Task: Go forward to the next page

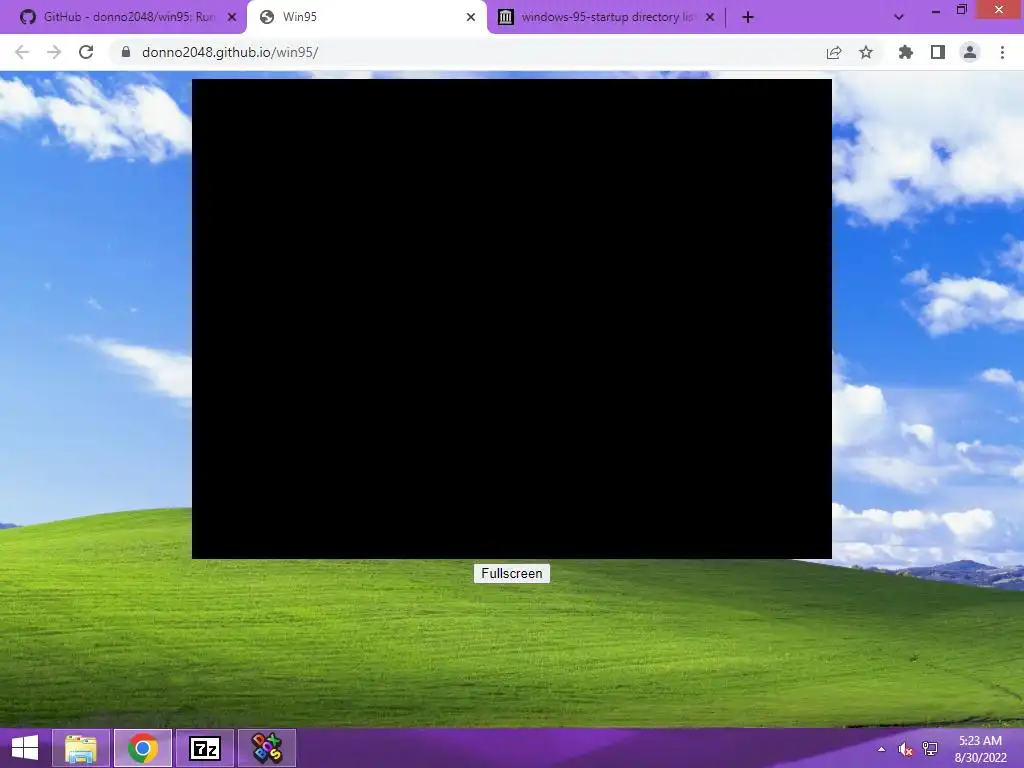Action: point(54,52)
